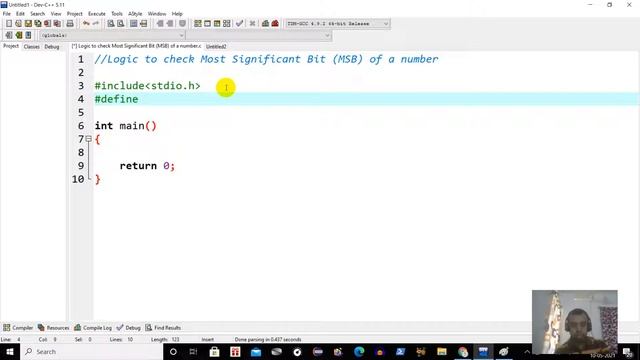This screenshot has width=640, height=360.
Task: Run the program using Run icon
Action: (207, 24)
